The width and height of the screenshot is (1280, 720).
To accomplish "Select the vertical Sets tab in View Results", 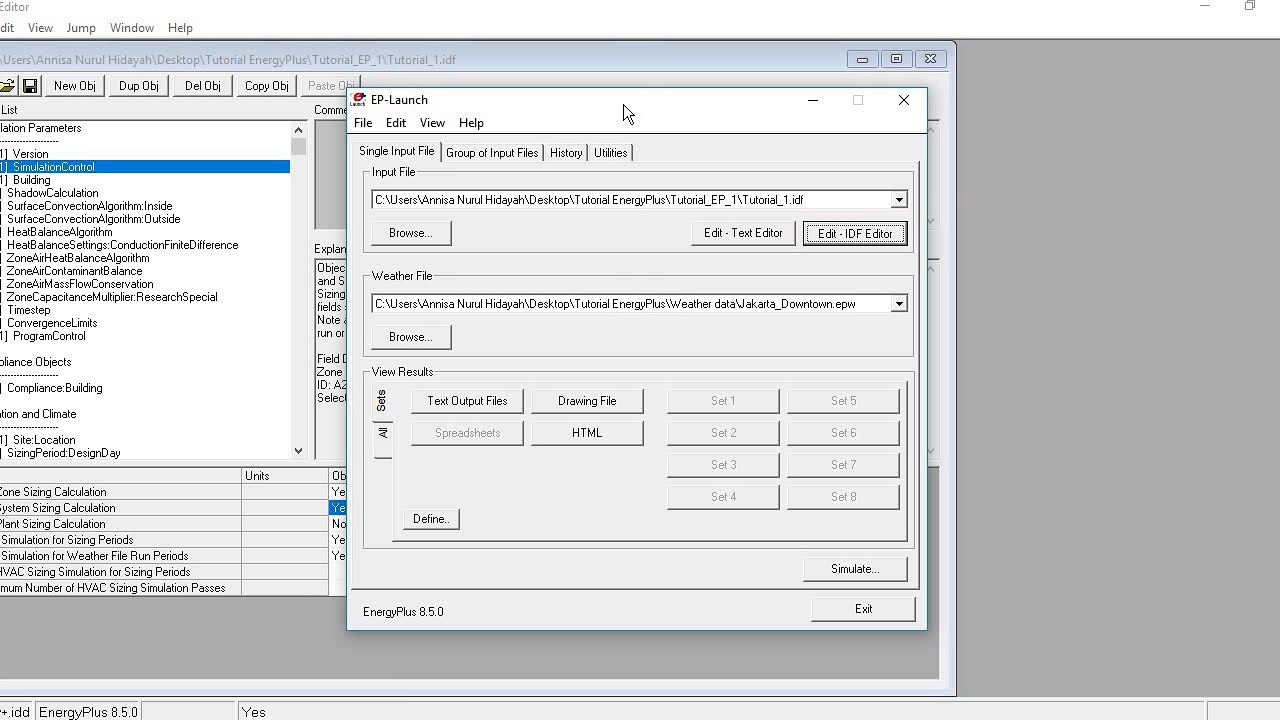I will click(382, 401).
